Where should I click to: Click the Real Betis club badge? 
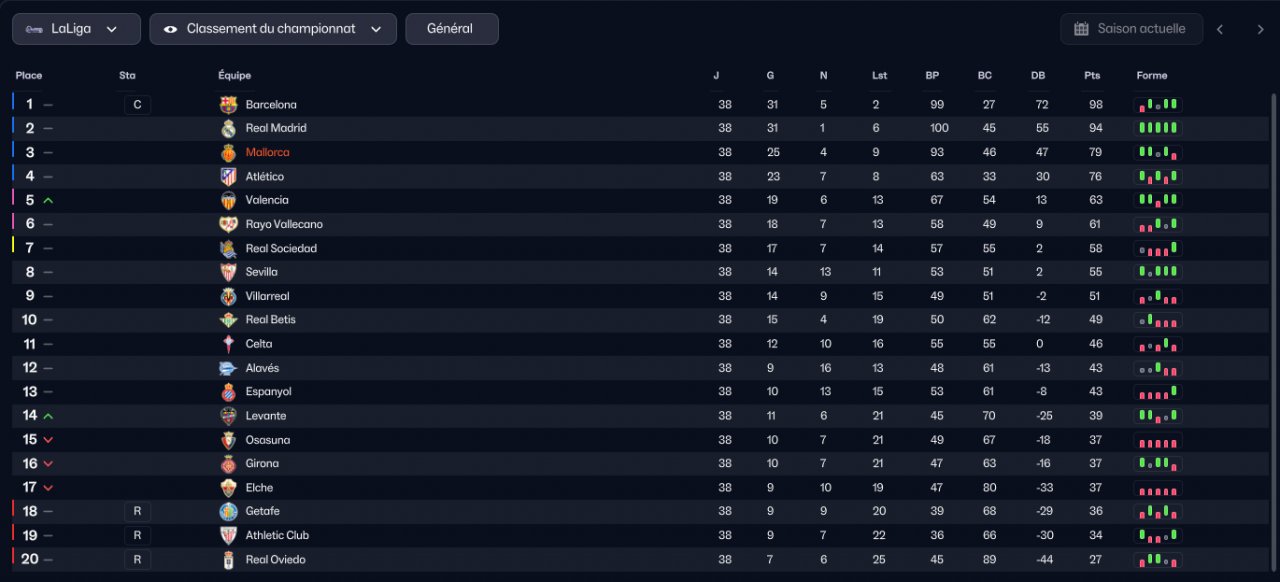click(x=228, y=320)
